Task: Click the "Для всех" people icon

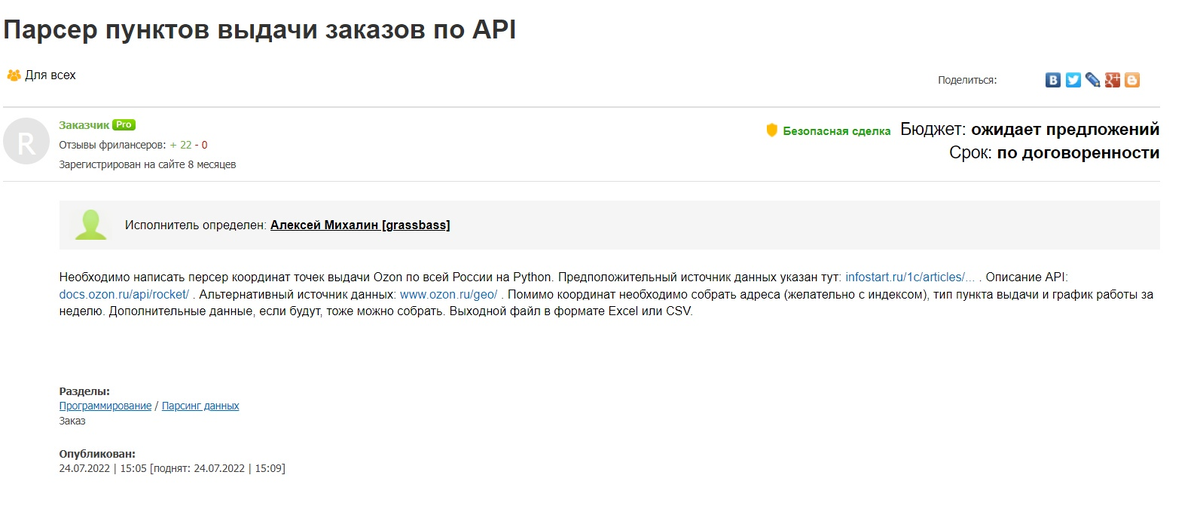Action: pos(14,75)
